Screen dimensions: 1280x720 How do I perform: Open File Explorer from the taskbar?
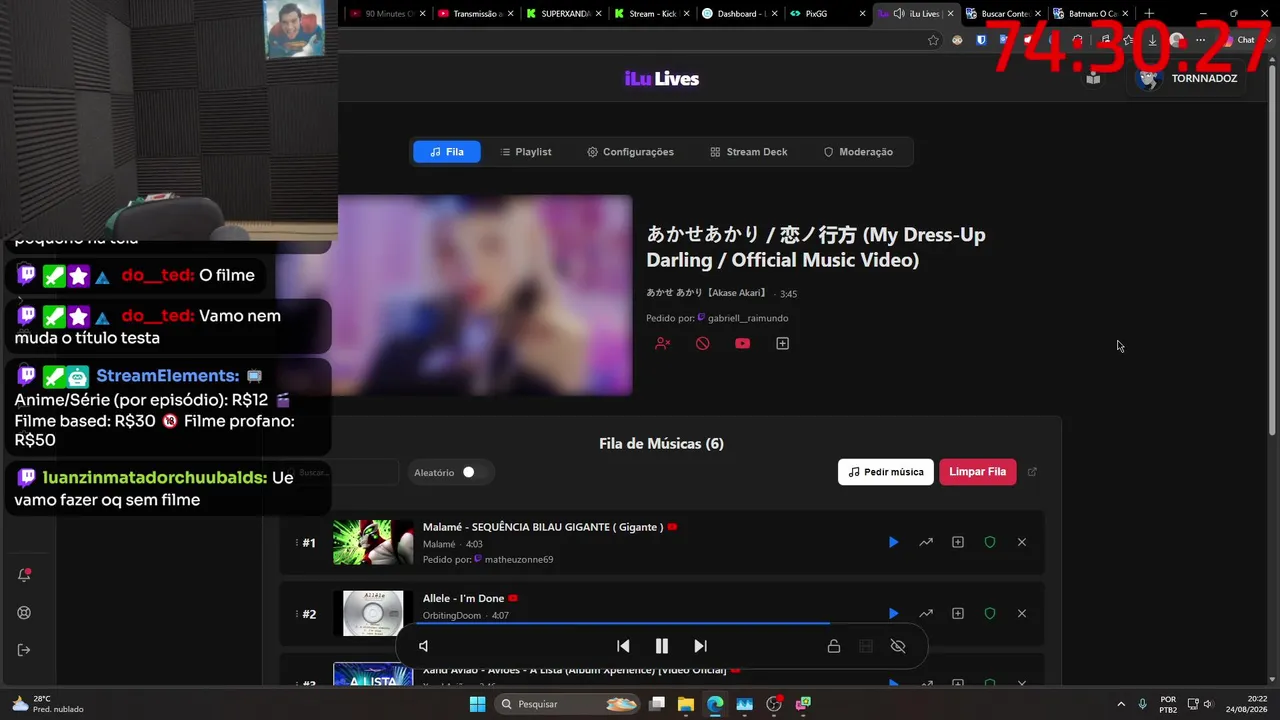686,704
